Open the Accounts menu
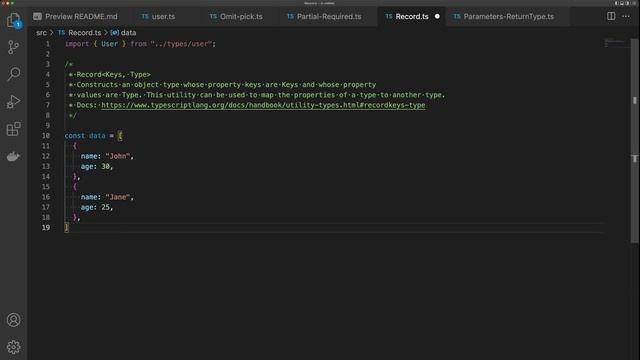The width and height of the screenshot is (640, 360). coord(13,320)
